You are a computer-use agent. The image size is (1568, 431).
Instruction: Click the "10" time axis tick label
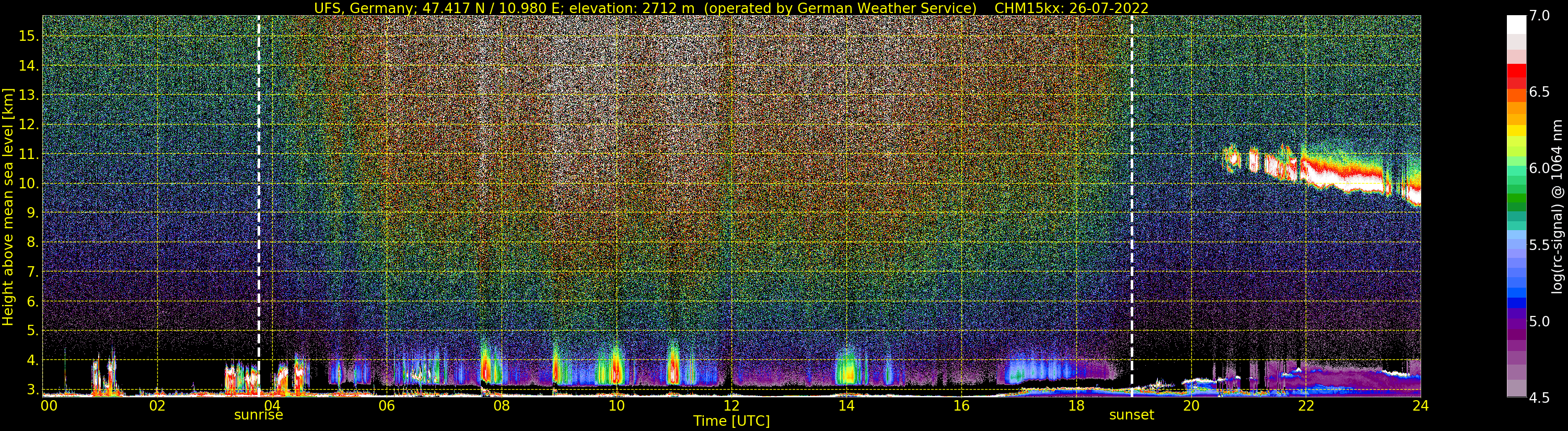pyautogui.click(x=617, y=405)
